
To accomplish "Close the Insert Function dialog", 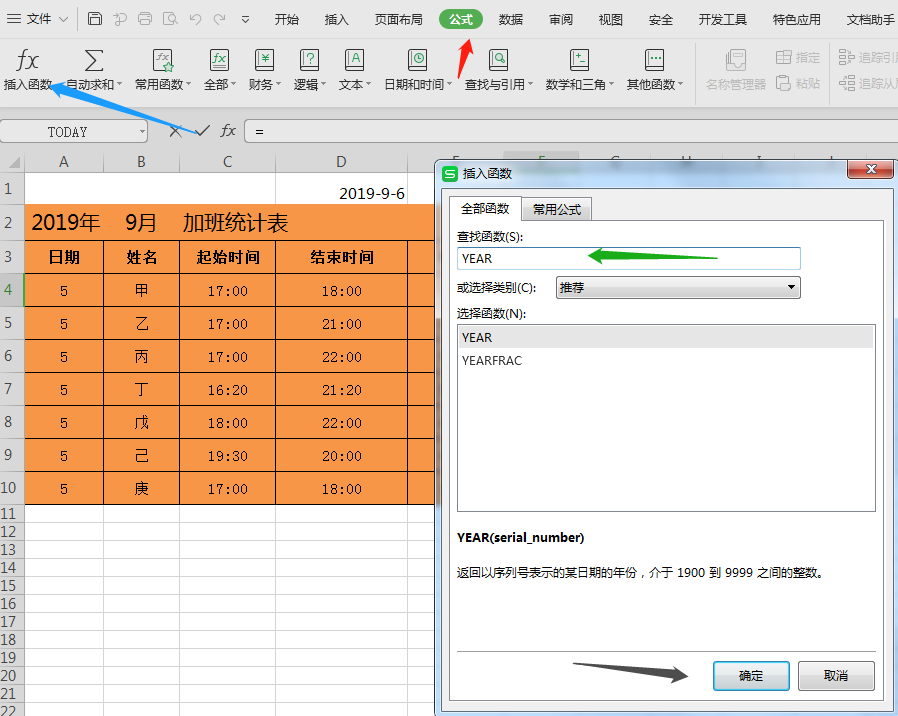I will point(871,169).
